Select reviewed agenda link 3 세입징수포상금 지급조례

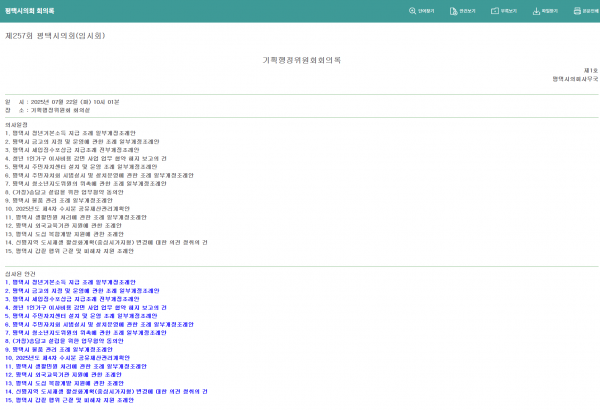pos(75,299)
